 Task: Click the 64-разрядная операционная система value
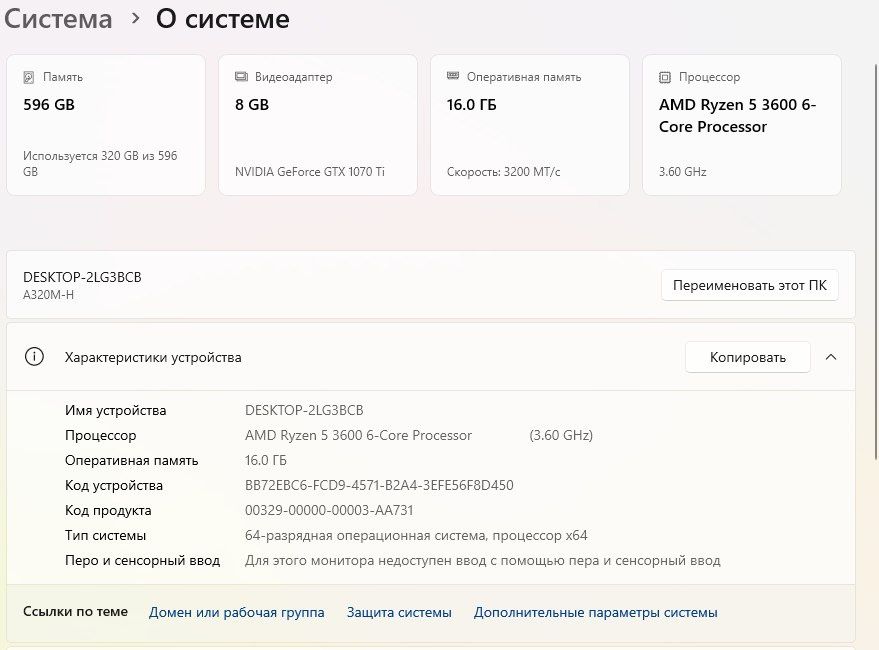[x=416, y=535]
